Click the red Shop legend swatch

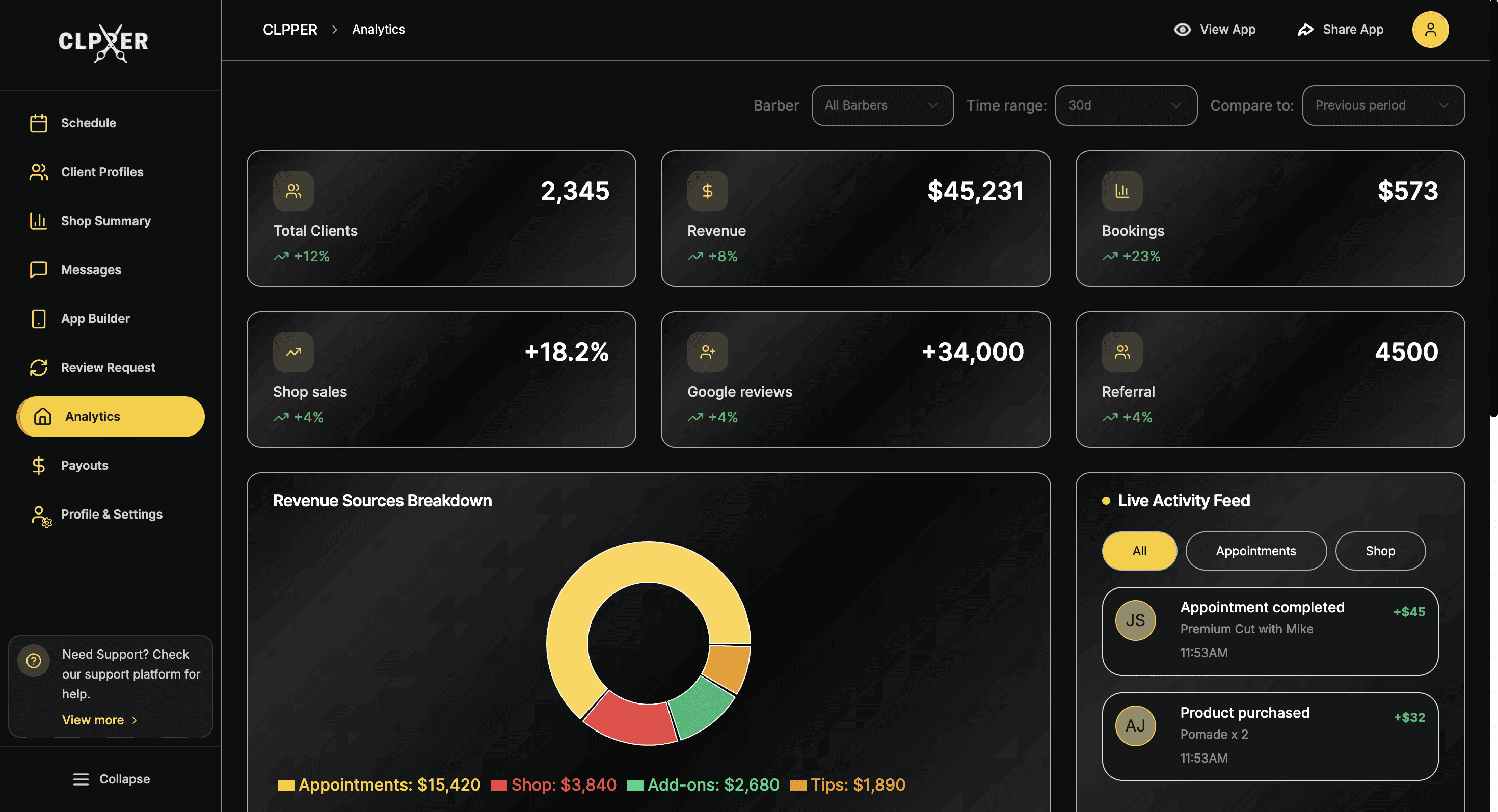click(x=498, y=786)
